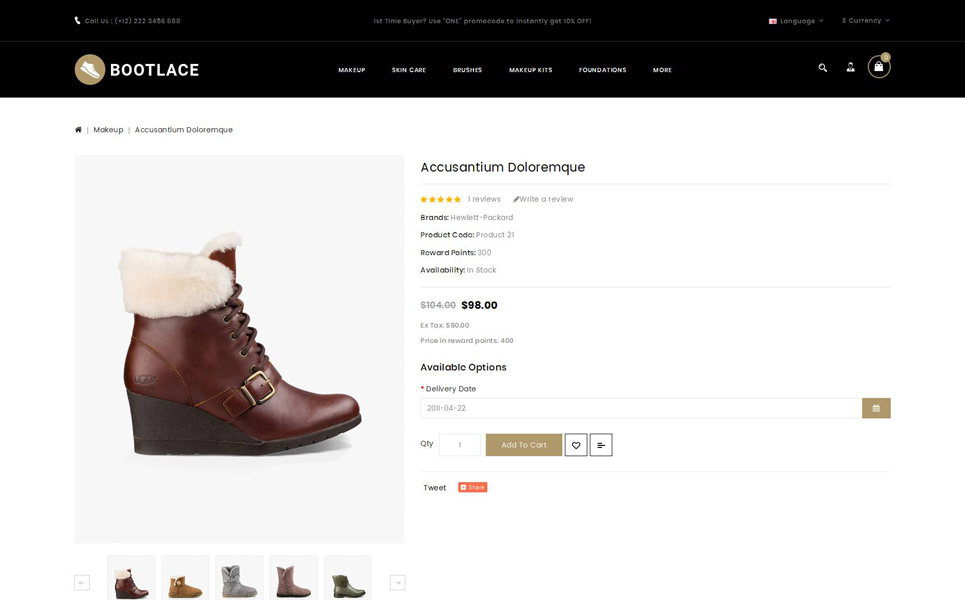Expand the Currency dropdown

click(x=865, y=21)
